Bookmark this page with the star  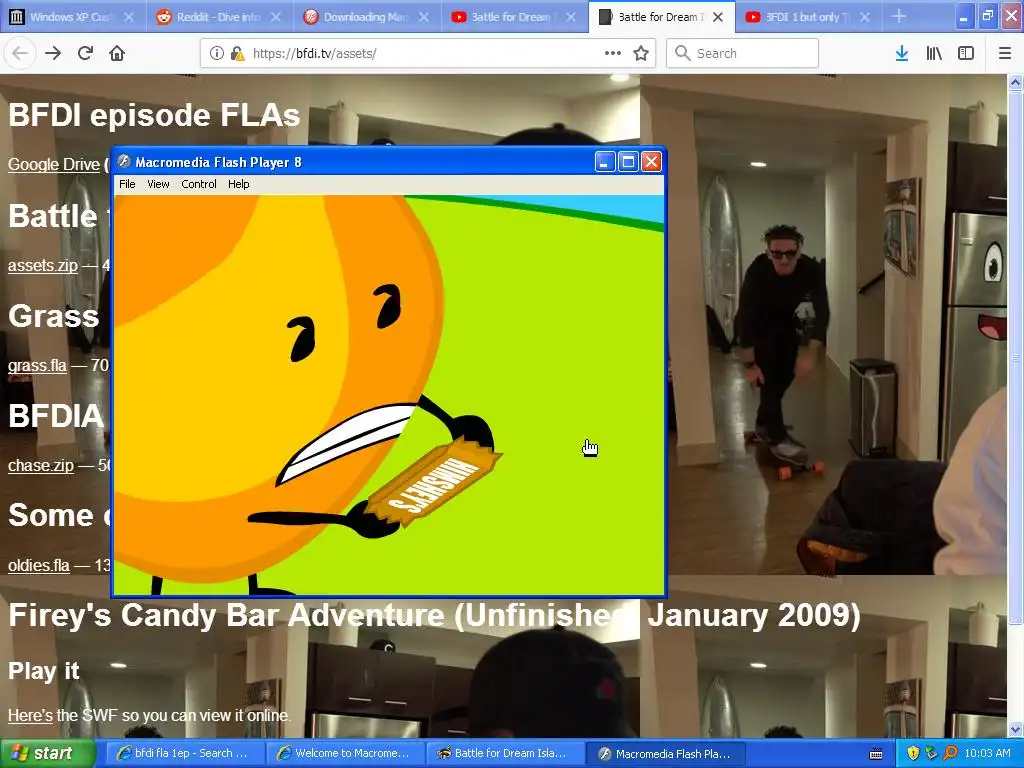641,53
